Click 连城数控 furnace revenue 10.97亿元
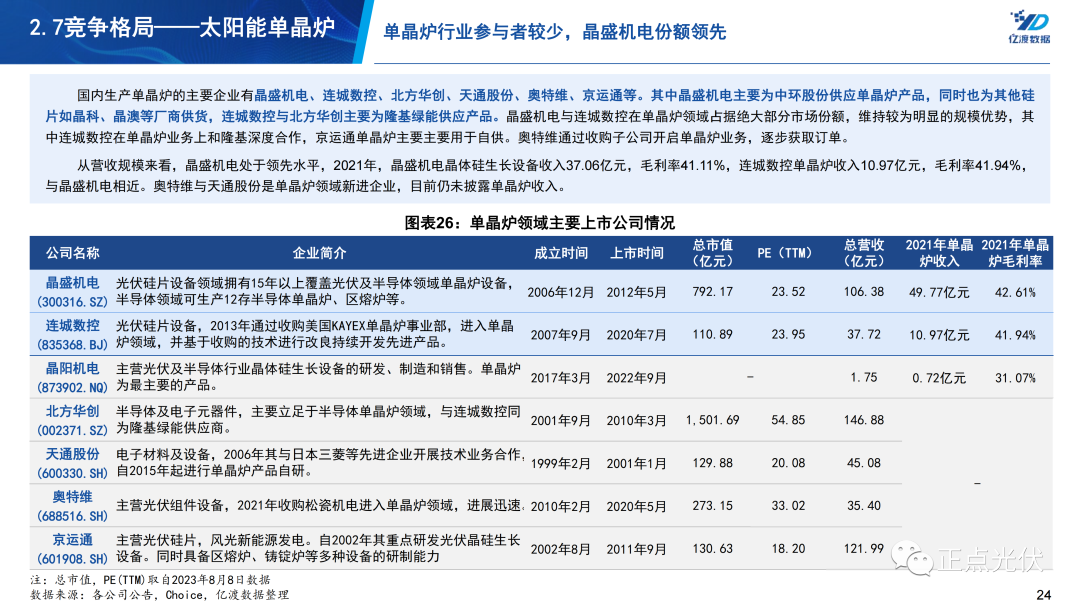 [x=939, y=335]
